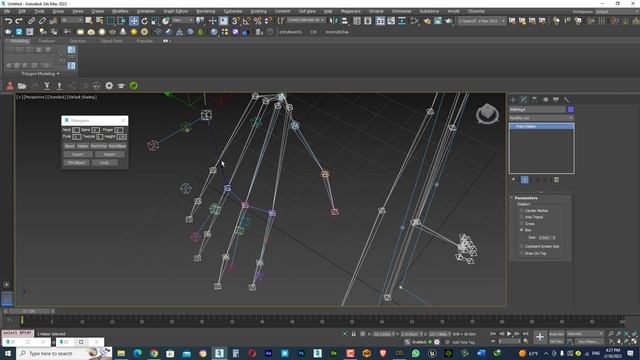
Task: Click the object name input field
Action: tap(538, 109)
